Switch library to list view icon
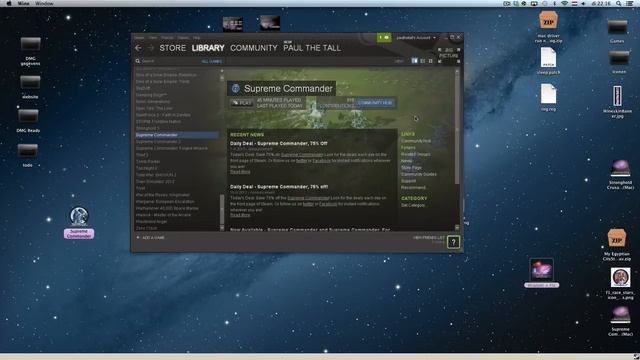 (422, 61)
